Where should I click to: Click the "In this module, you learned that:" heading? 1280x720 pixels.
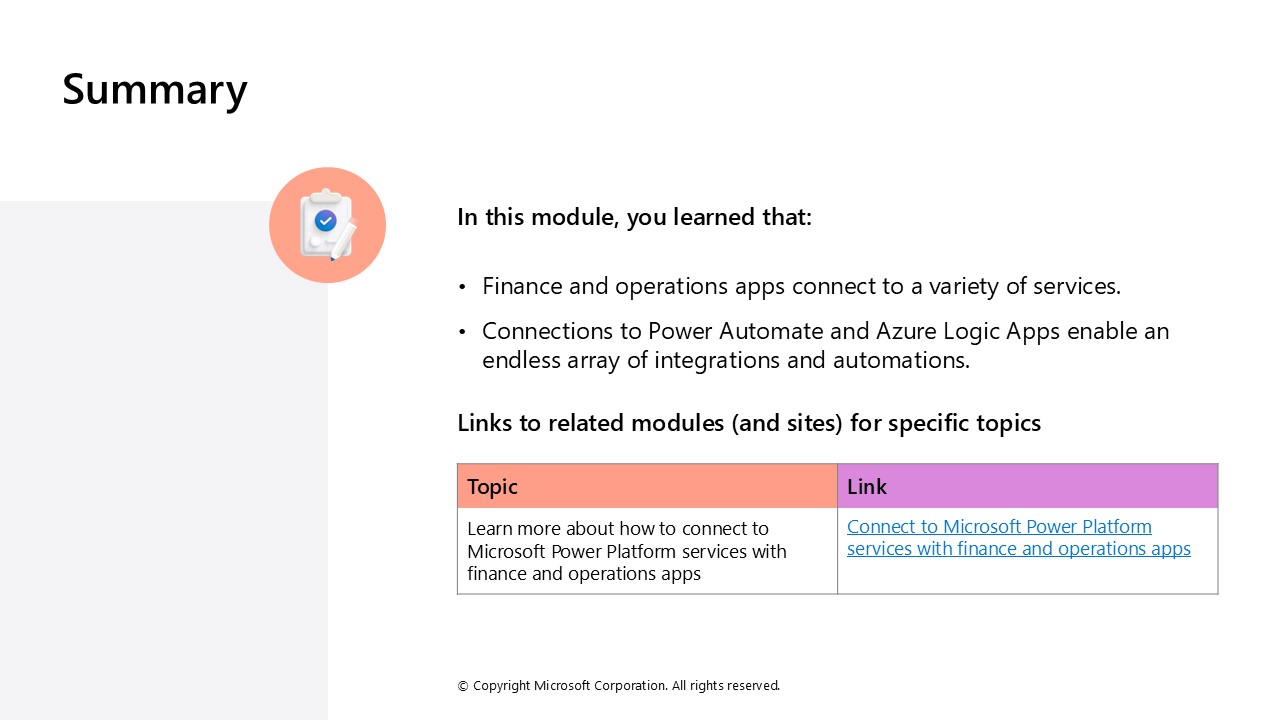coord(634,217)
